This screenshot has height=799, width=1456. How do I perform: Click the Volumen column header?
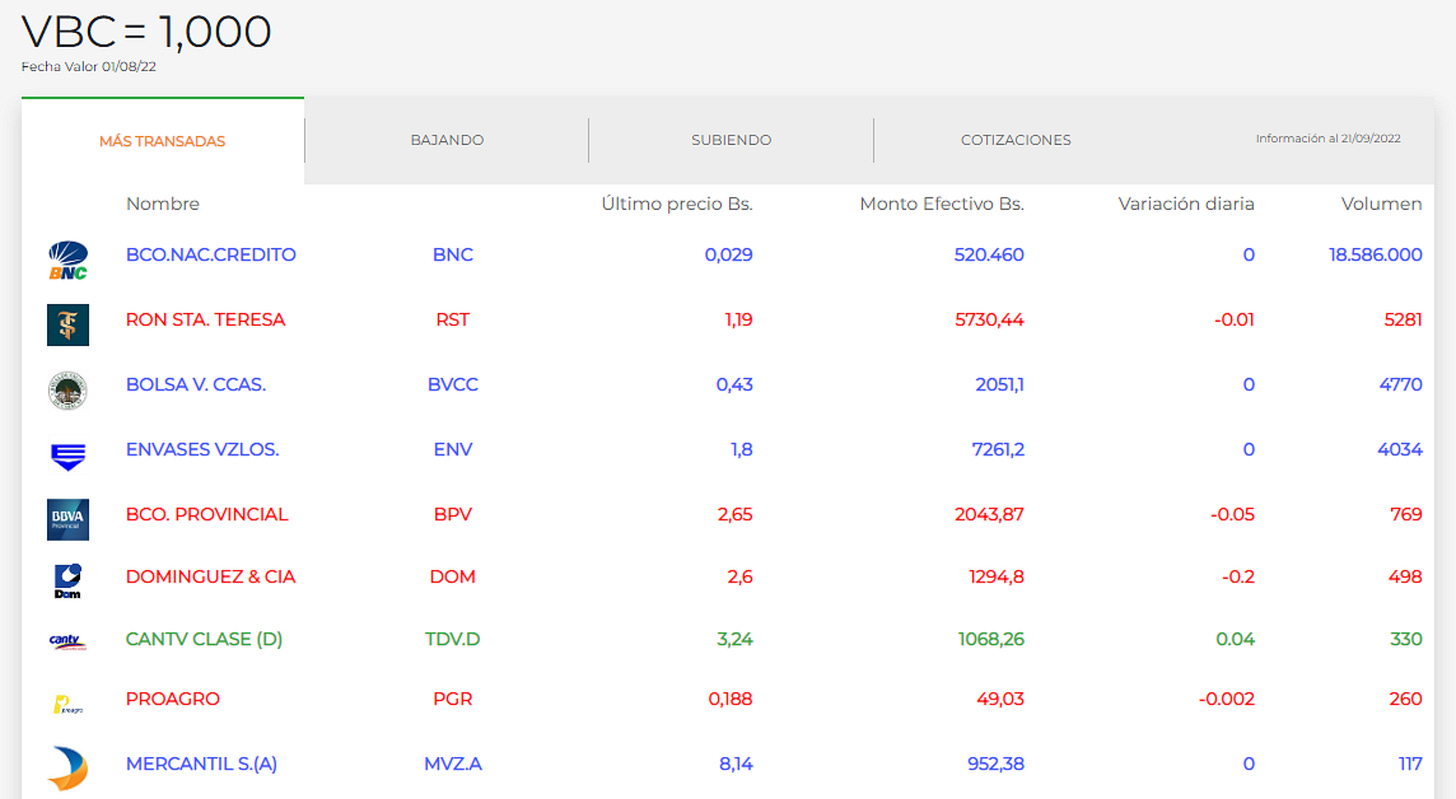click(x=1382, y=204)
